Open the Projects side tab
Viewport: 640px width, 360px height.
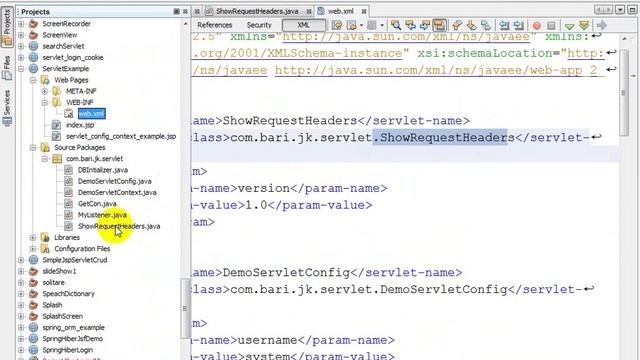click(7, 27)
